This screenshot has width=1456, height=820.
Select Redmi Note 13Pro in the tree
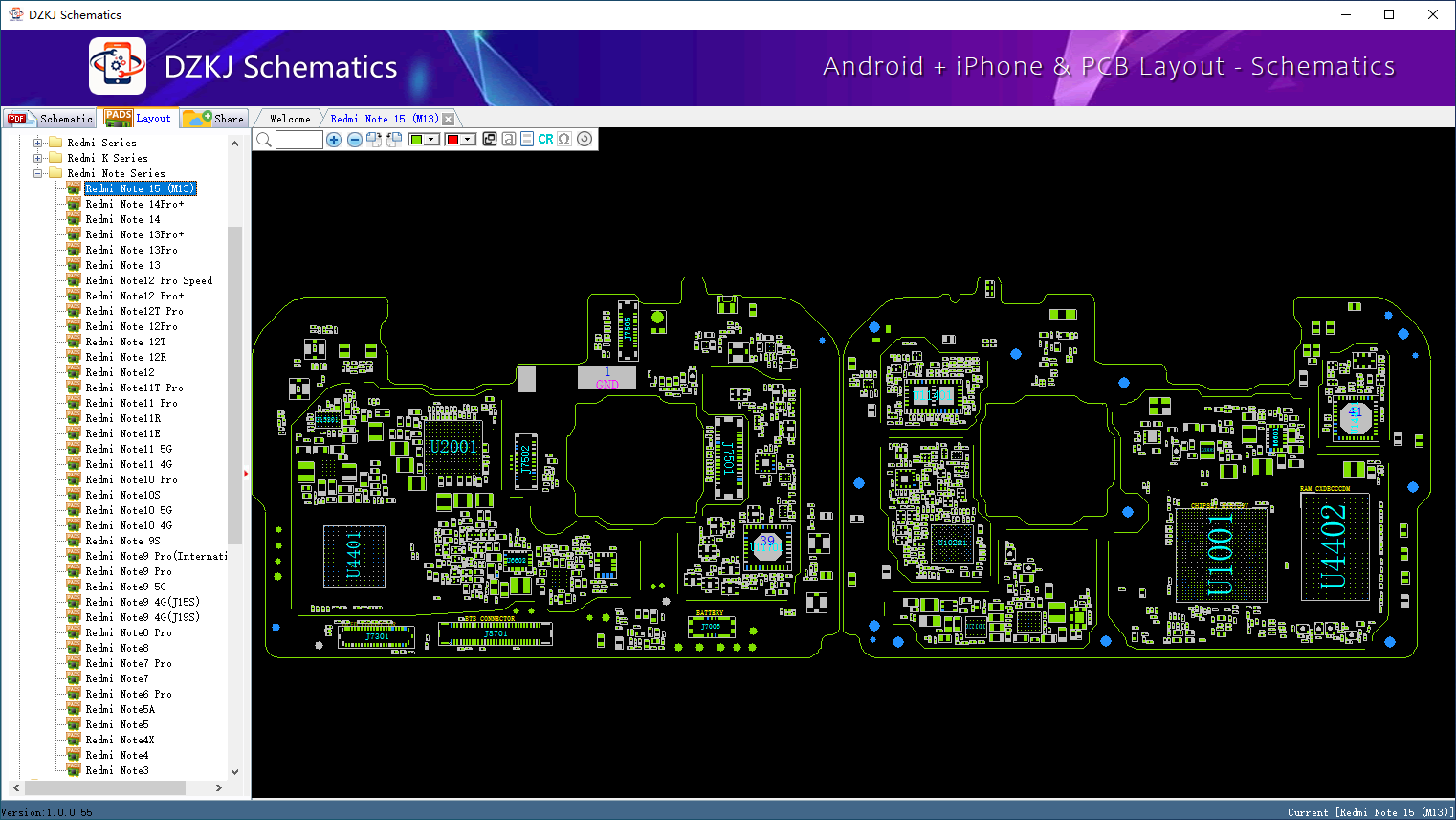pos(131,250)
